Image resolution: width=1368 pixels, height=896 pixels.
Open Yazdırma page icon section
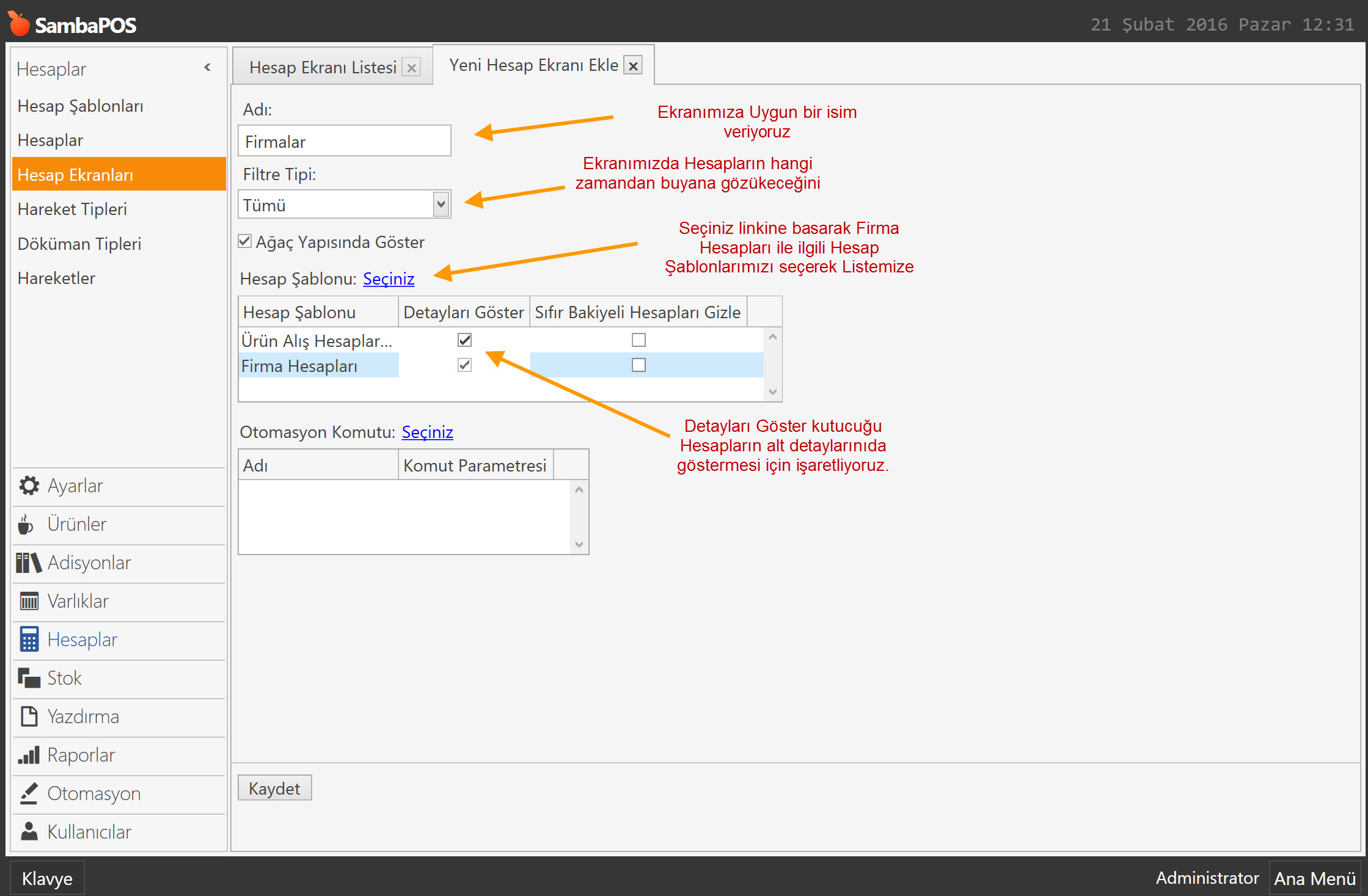click(29, 716)
